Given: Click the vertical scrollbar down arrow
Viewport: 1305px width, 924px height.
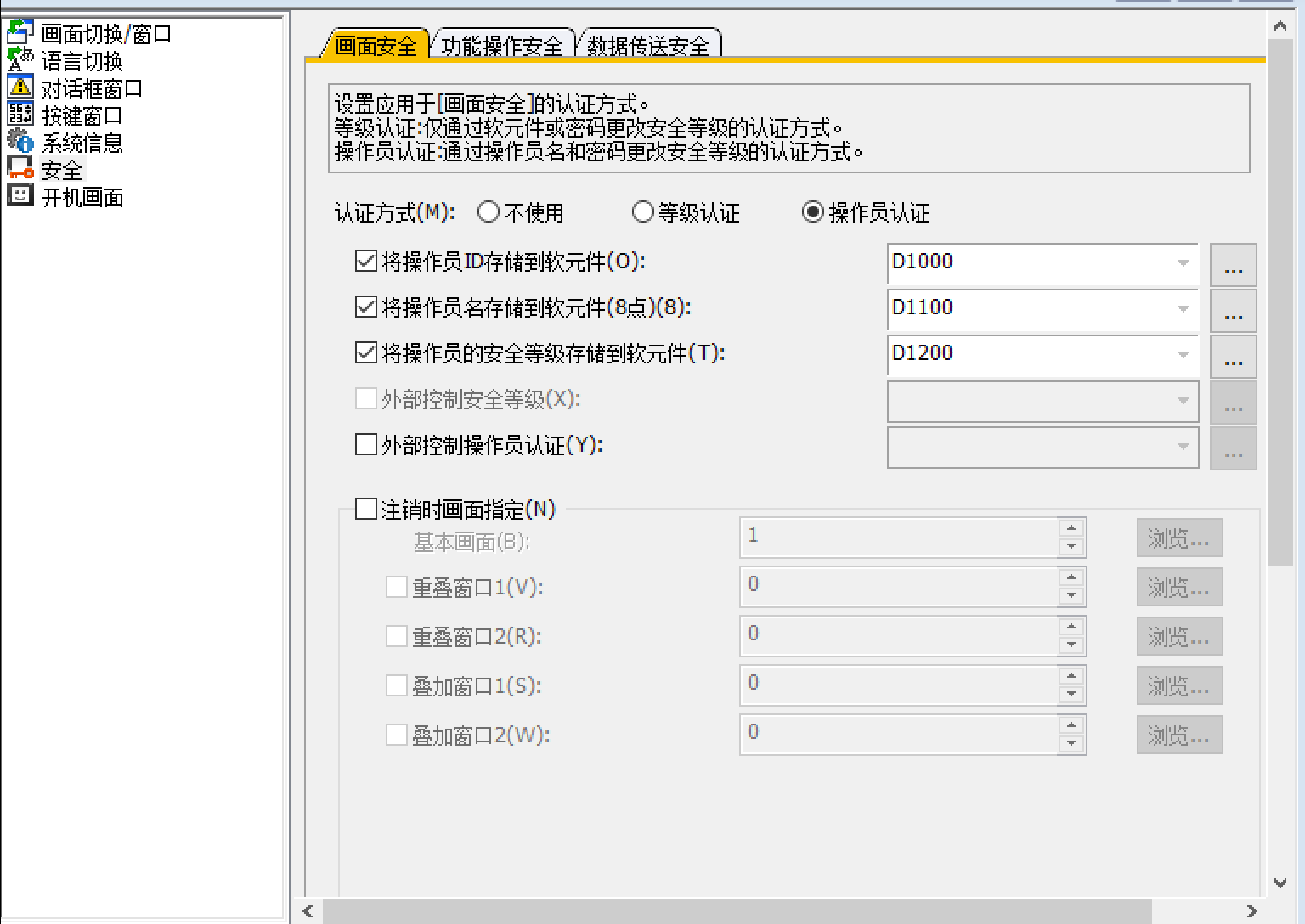Looking at the screenshot, I should [x=1280, y=883].
